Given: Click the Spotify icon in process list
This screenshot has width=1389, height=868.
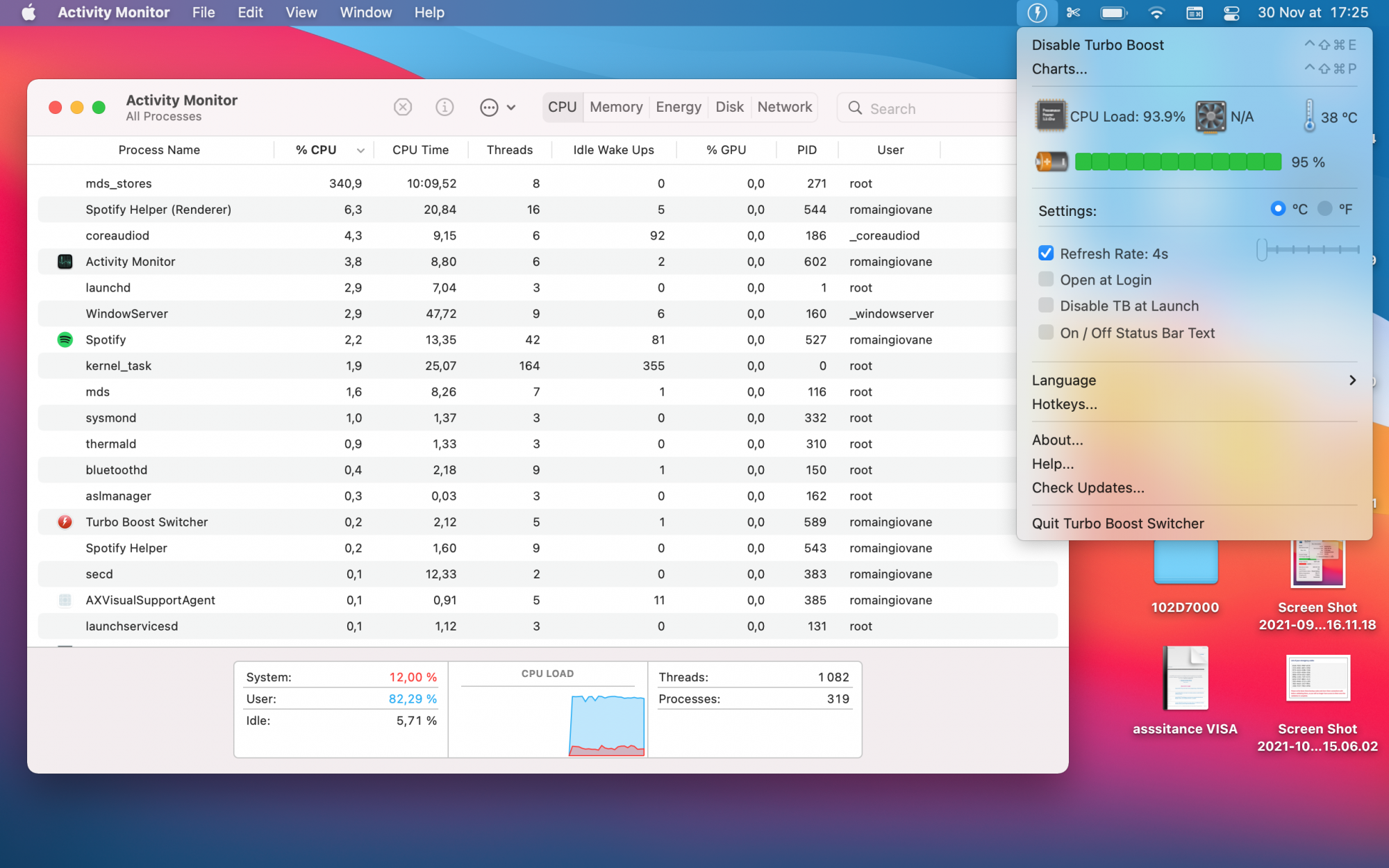Looking at the screenshot, I should click(x=65, y=340).
